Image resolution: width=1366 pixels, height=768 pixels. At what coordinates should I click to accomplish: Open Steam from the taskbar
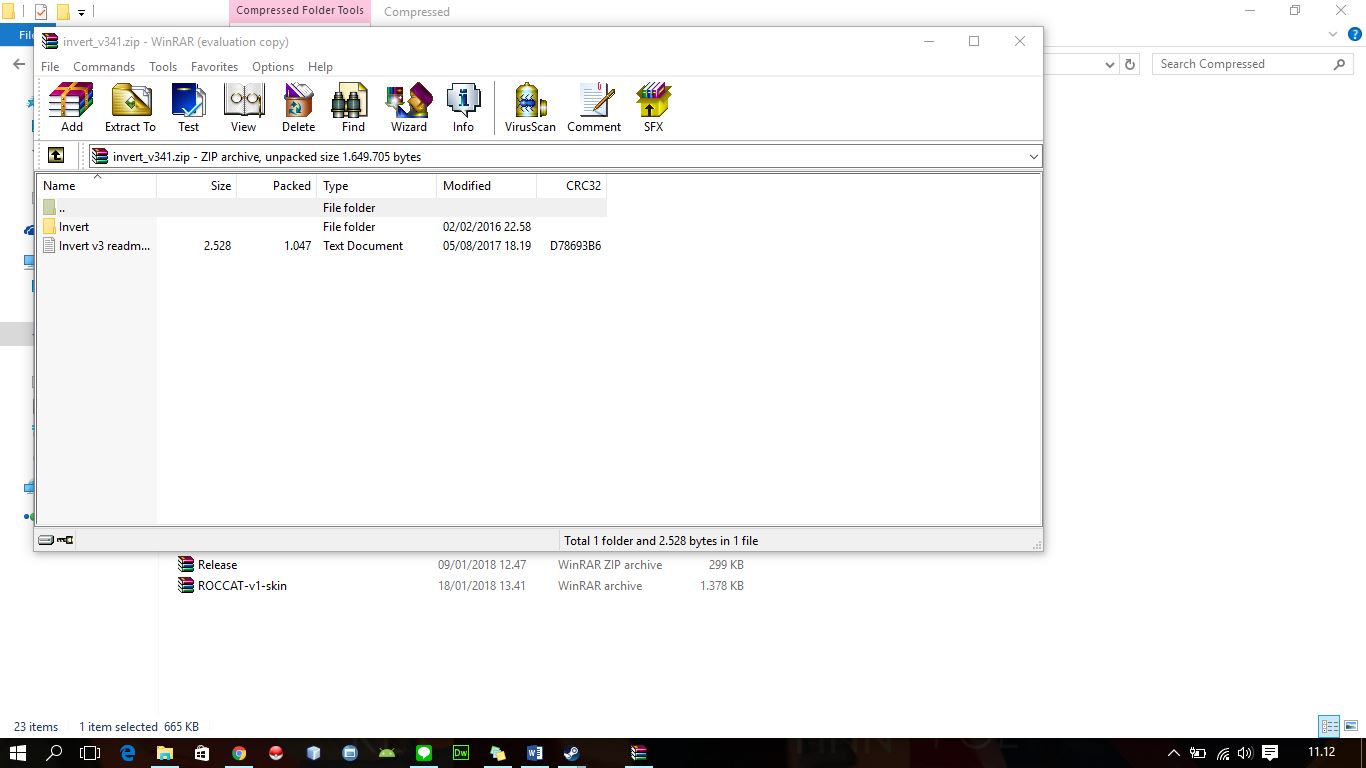(x=571, y=753)
